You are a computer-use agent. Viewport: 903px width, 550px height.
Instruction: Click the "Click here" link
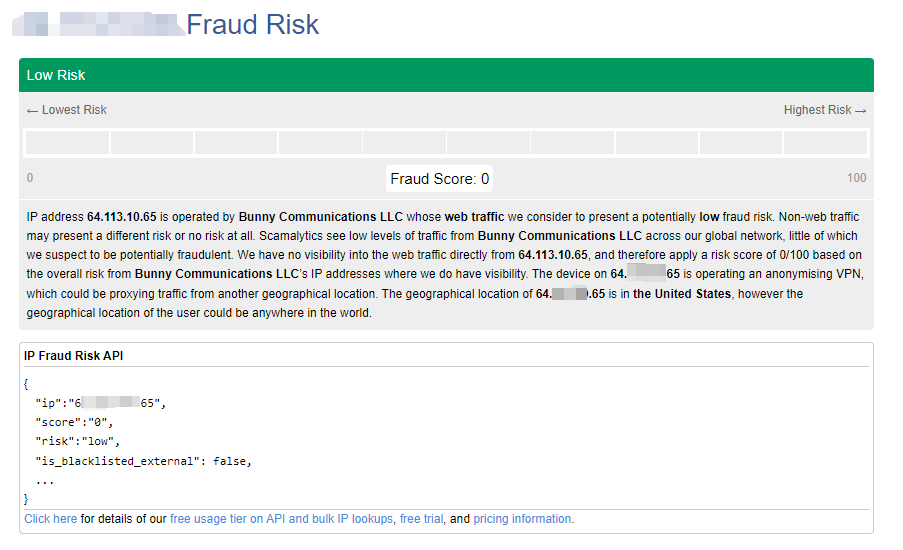[50, 519]
